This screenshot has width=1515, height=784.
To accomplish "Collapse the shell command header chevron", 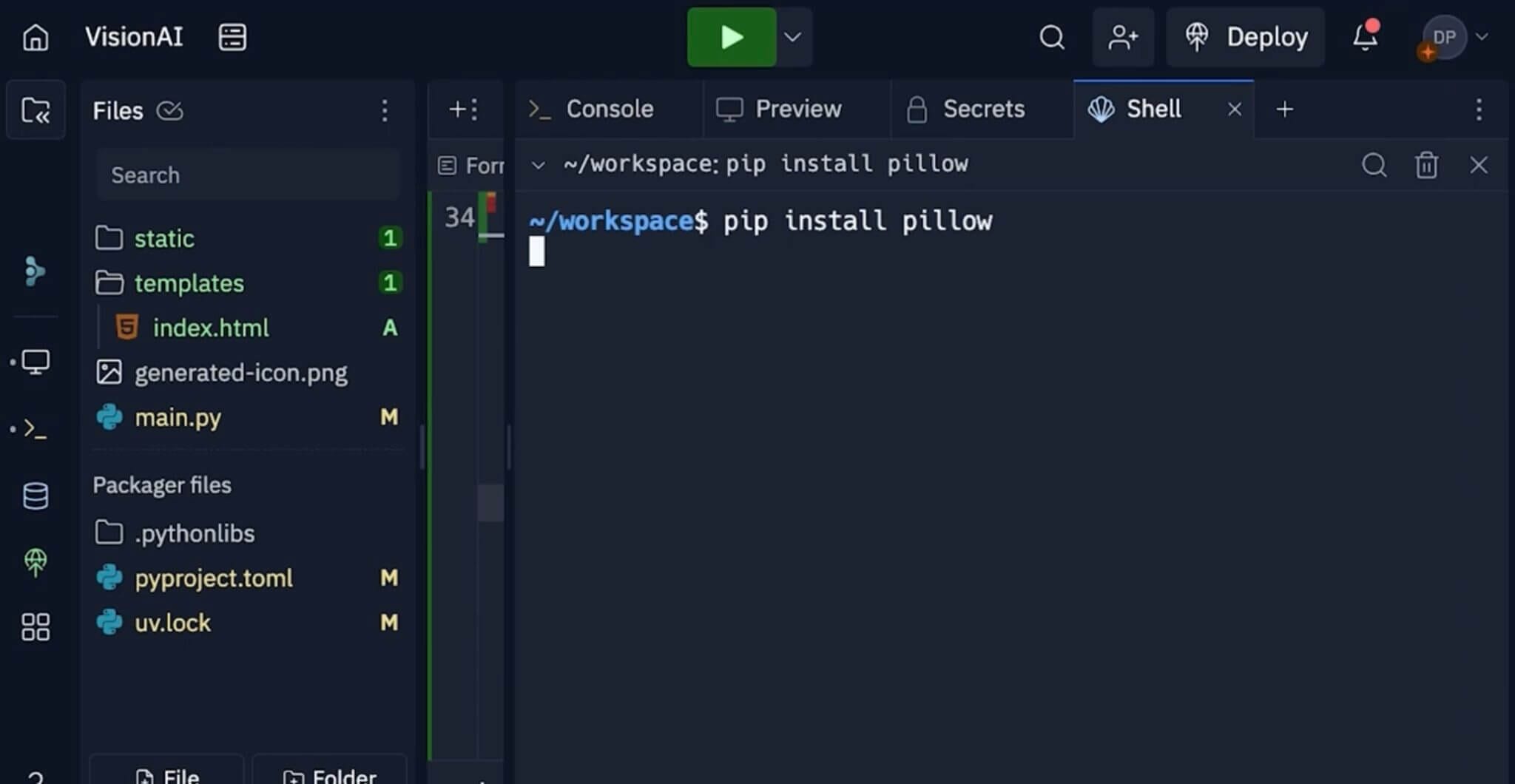I will pos(539,165).
